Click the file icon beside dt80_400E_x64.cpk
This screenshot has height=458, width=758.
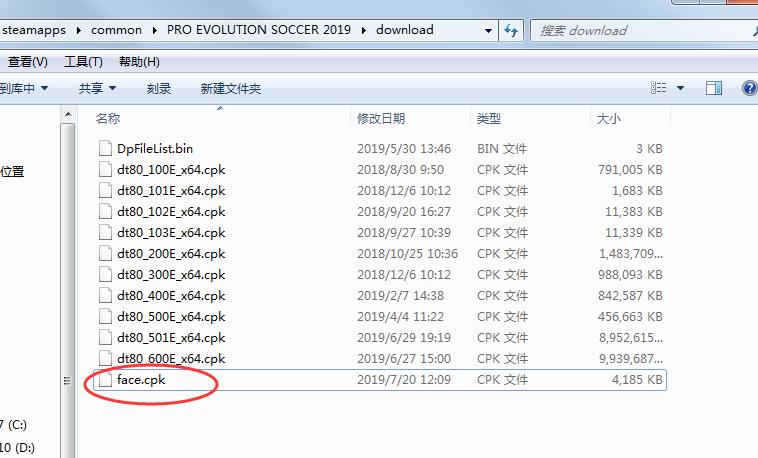(105, 295)
